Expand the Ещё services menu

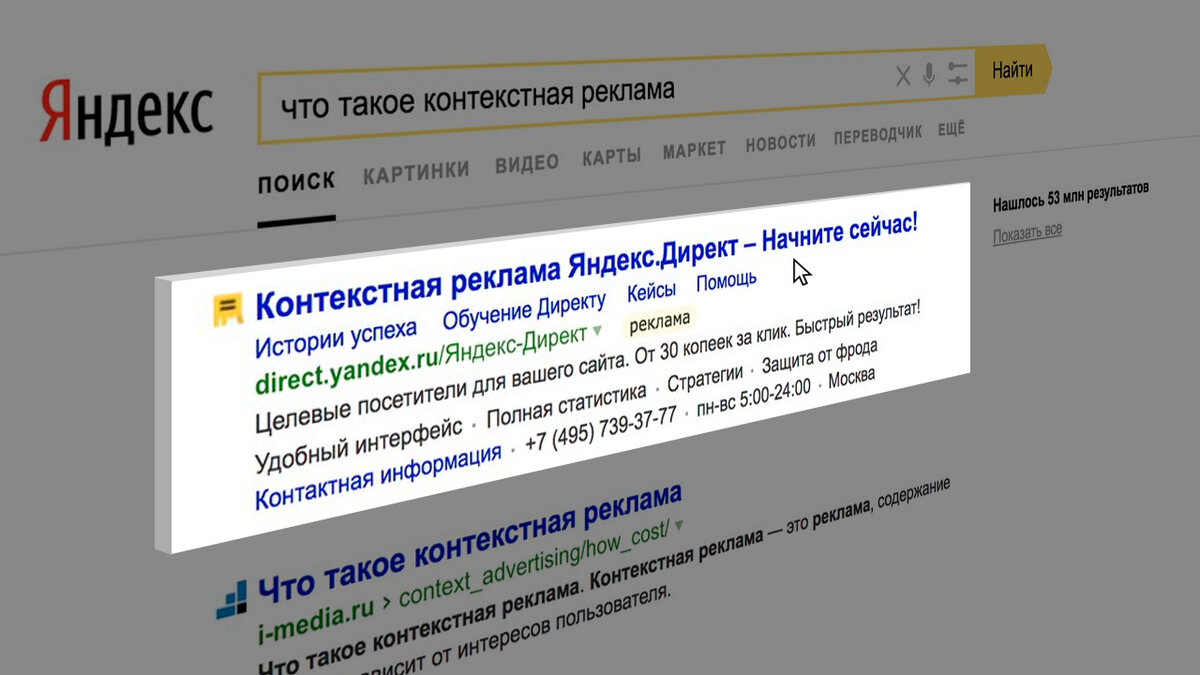(x=951, y=129)
